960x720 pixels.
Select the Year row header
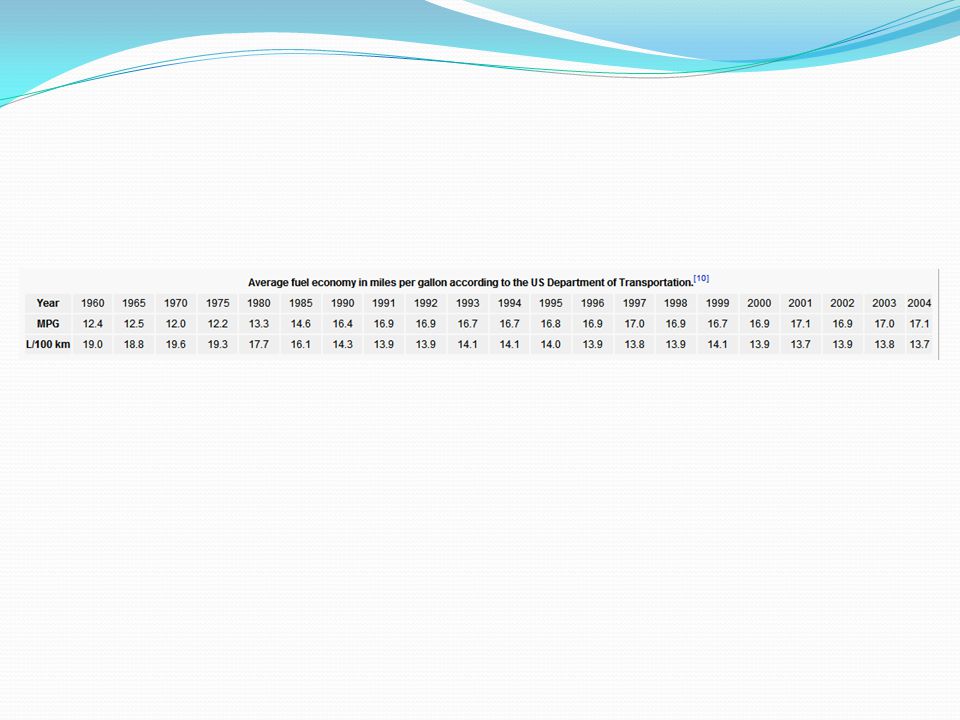48,303
